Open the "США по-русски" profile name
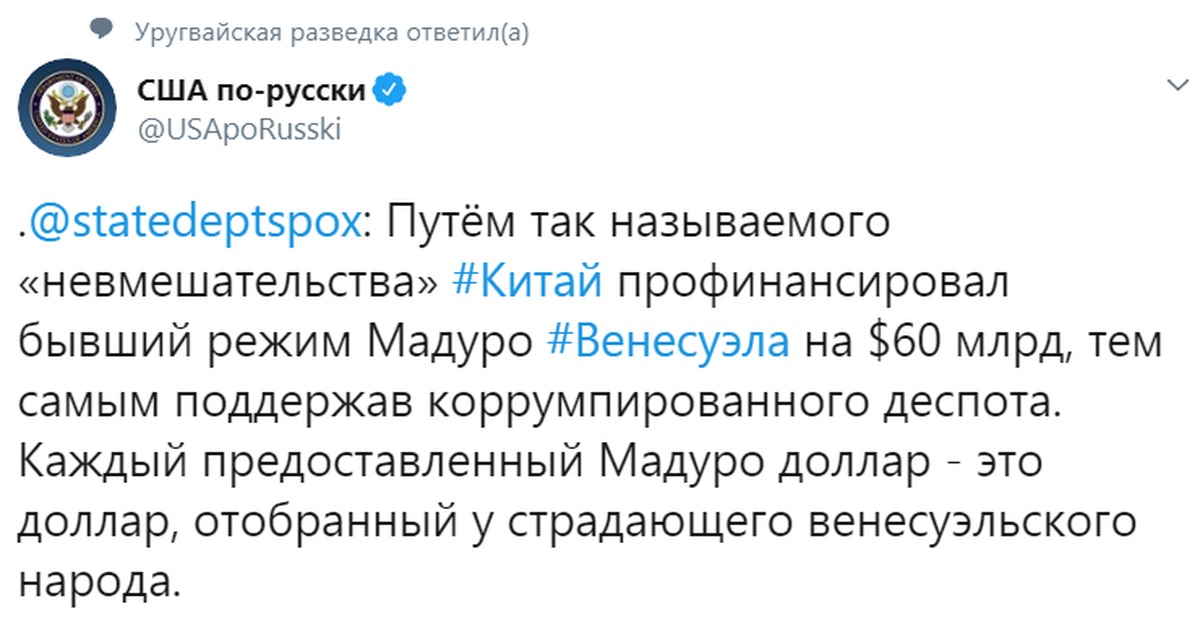Viewport: 1200px width, 628px height. 252,93
